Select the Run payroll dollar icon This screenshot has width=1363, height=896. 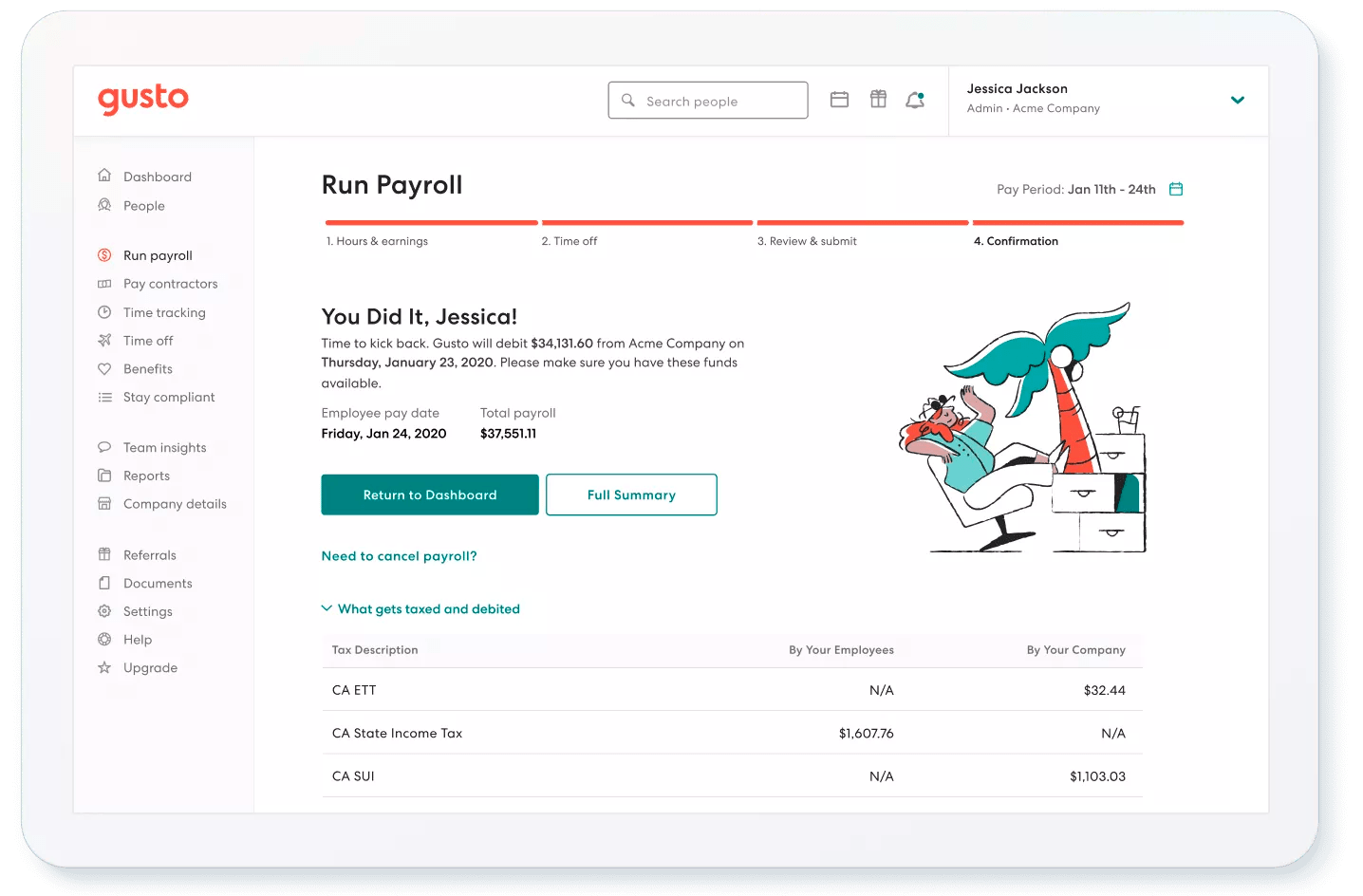104,254
